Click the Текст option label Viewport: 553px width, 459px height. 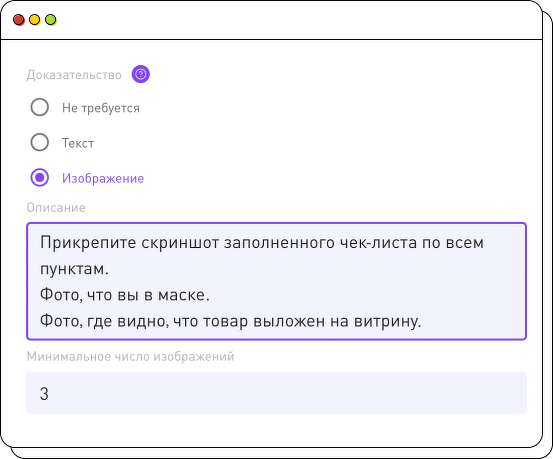tap(78, 143)
